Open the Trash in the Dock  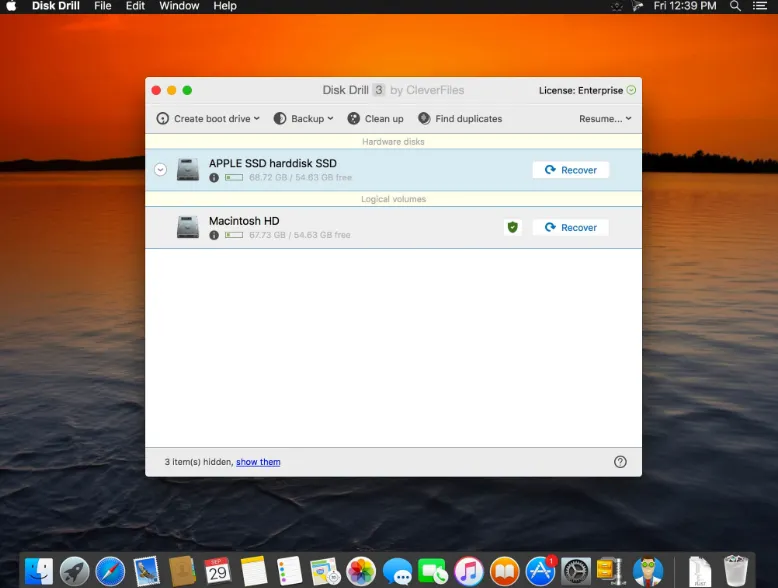pos(735,571)
